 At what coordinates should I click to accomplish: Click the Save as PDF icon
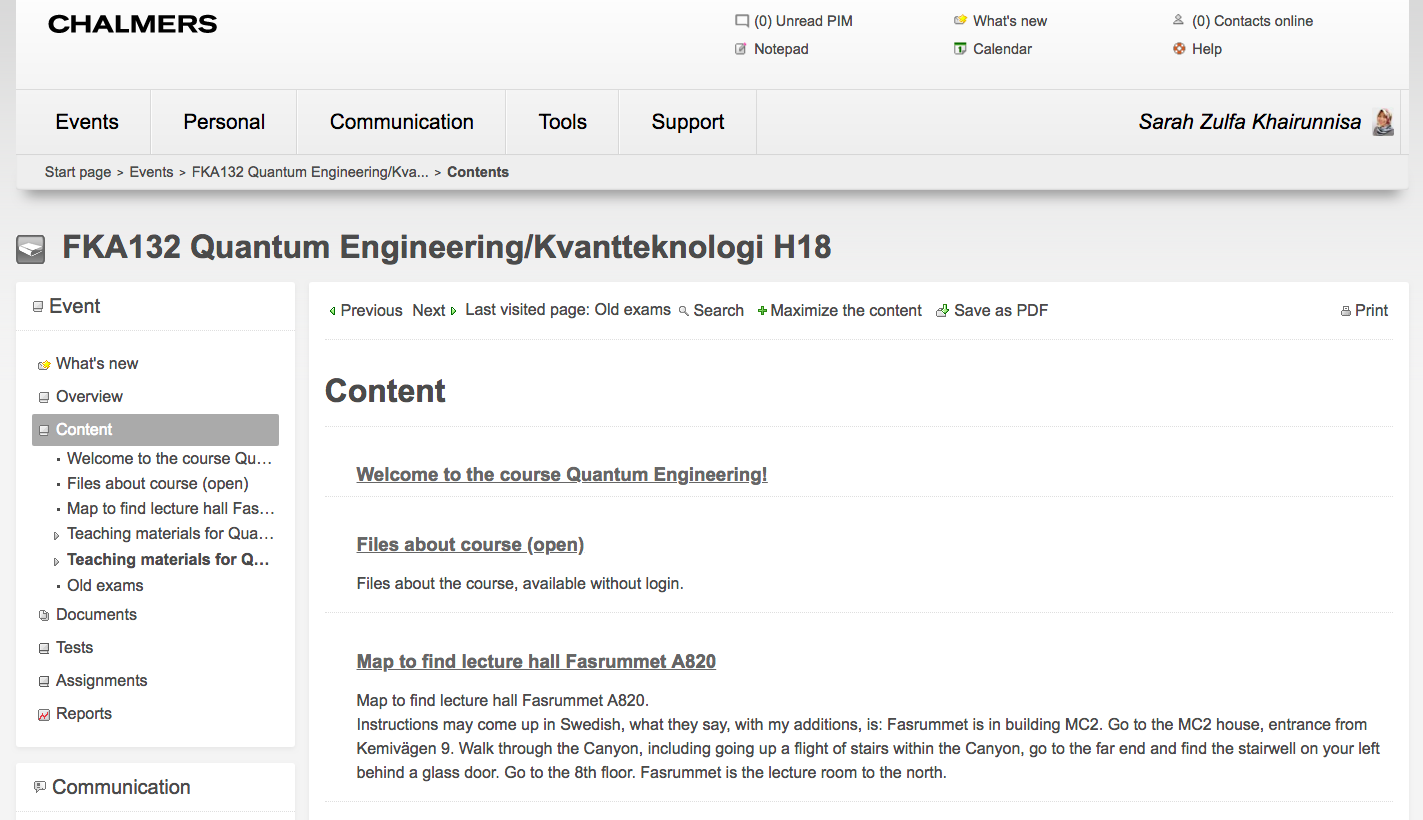click(x=942, y=311)
